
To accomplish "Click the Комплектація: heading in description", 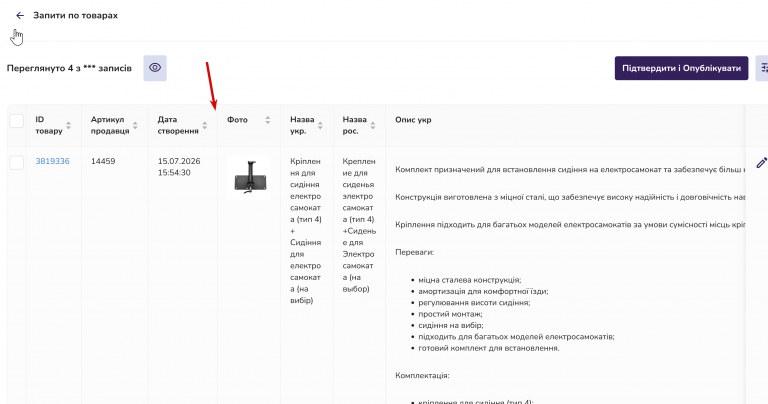I will click(422, 376).
